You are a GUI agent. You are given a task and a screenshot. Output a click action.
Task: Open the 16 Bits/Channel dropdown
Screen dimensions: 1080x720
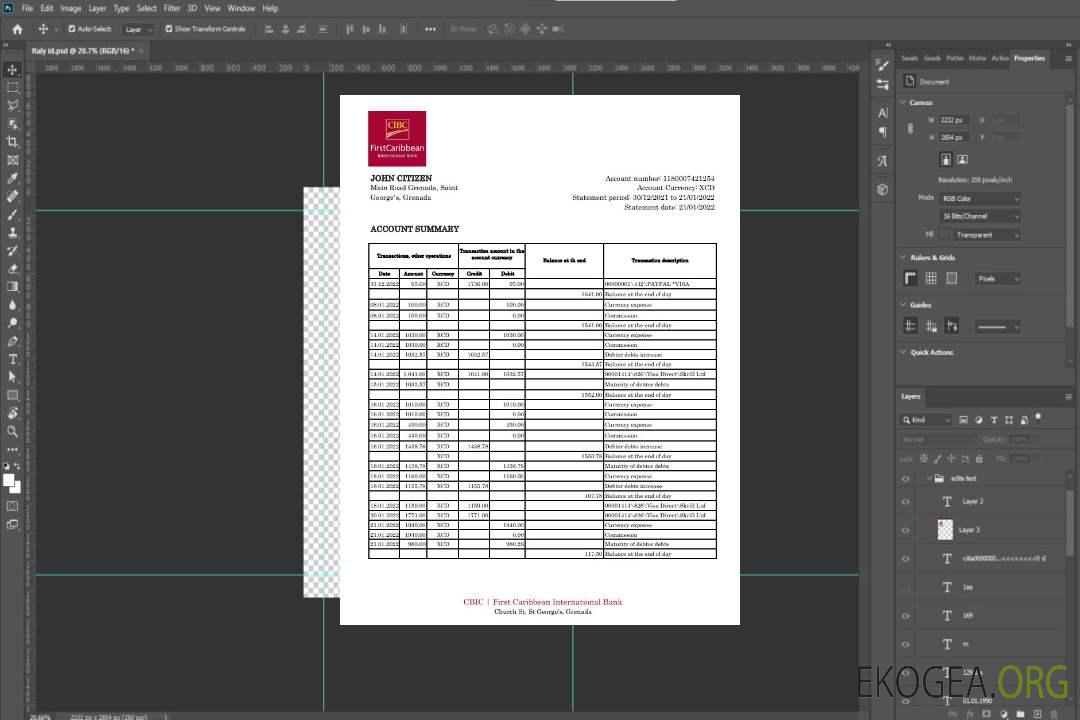click(979, 216)
